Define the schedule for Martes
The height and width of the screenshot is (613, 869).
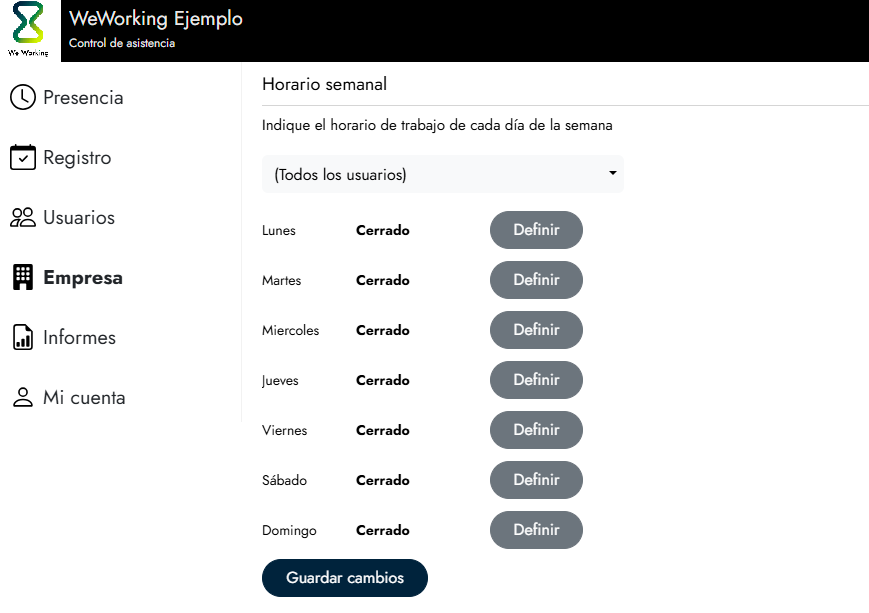coord(536,280)
